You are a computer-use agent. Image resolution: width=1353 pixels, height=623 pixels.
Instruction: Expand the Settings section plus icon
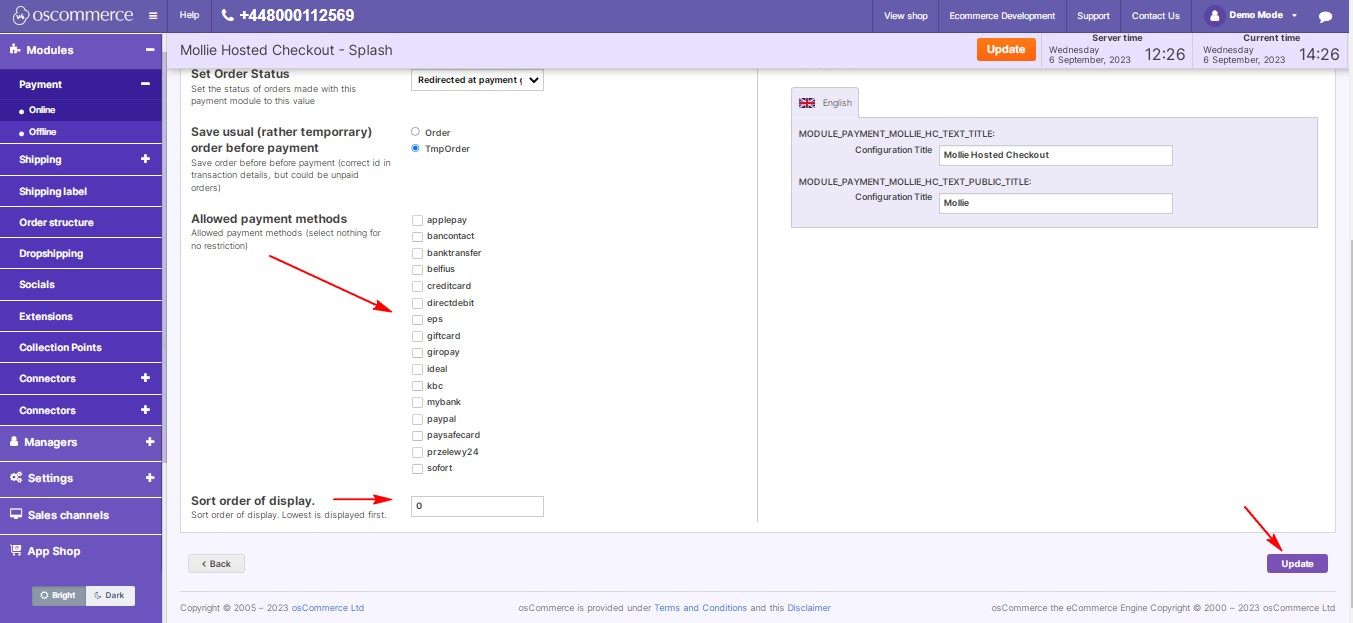(149, 477)
